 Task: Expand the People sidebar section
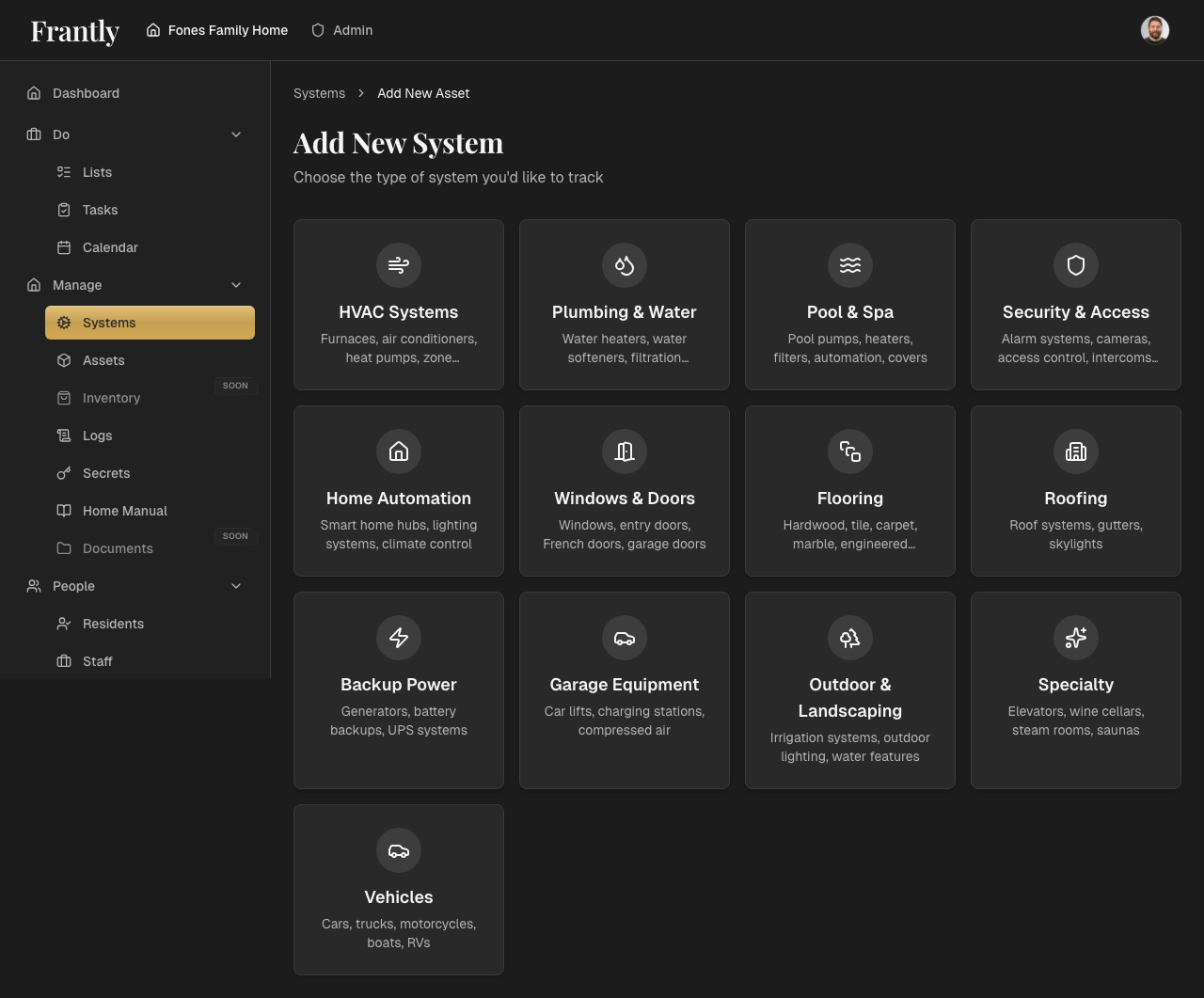(235, 586)
